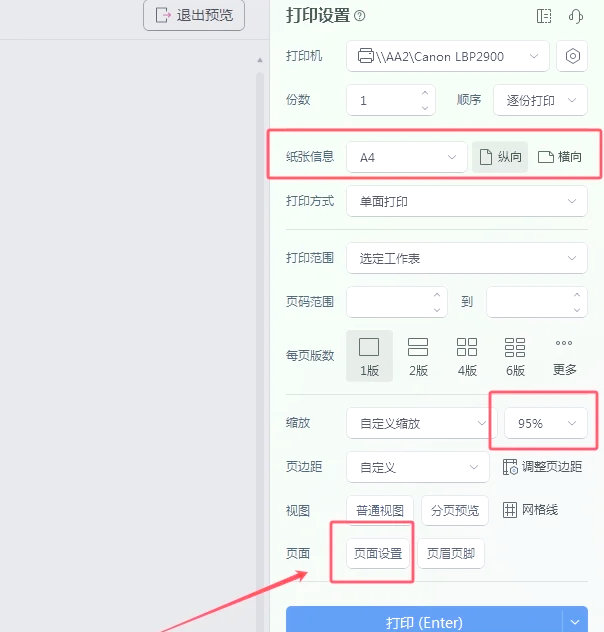Image resolution: width=604 pixels, height=632 pixels.
Task: Switch to 分页预览 page break preview
Action: point(455,511)
